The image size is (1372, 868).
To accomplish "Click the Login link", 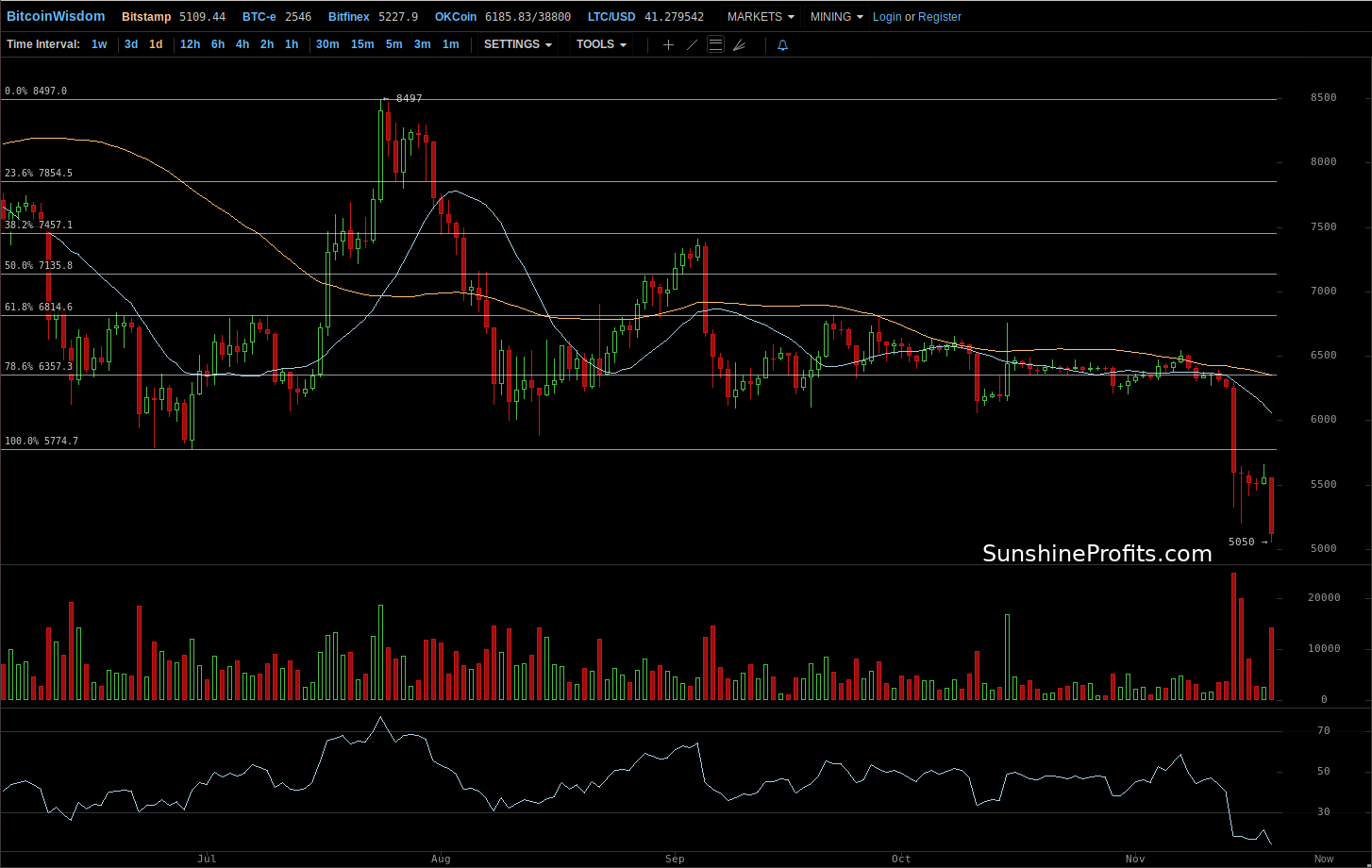I will (887, 17).
